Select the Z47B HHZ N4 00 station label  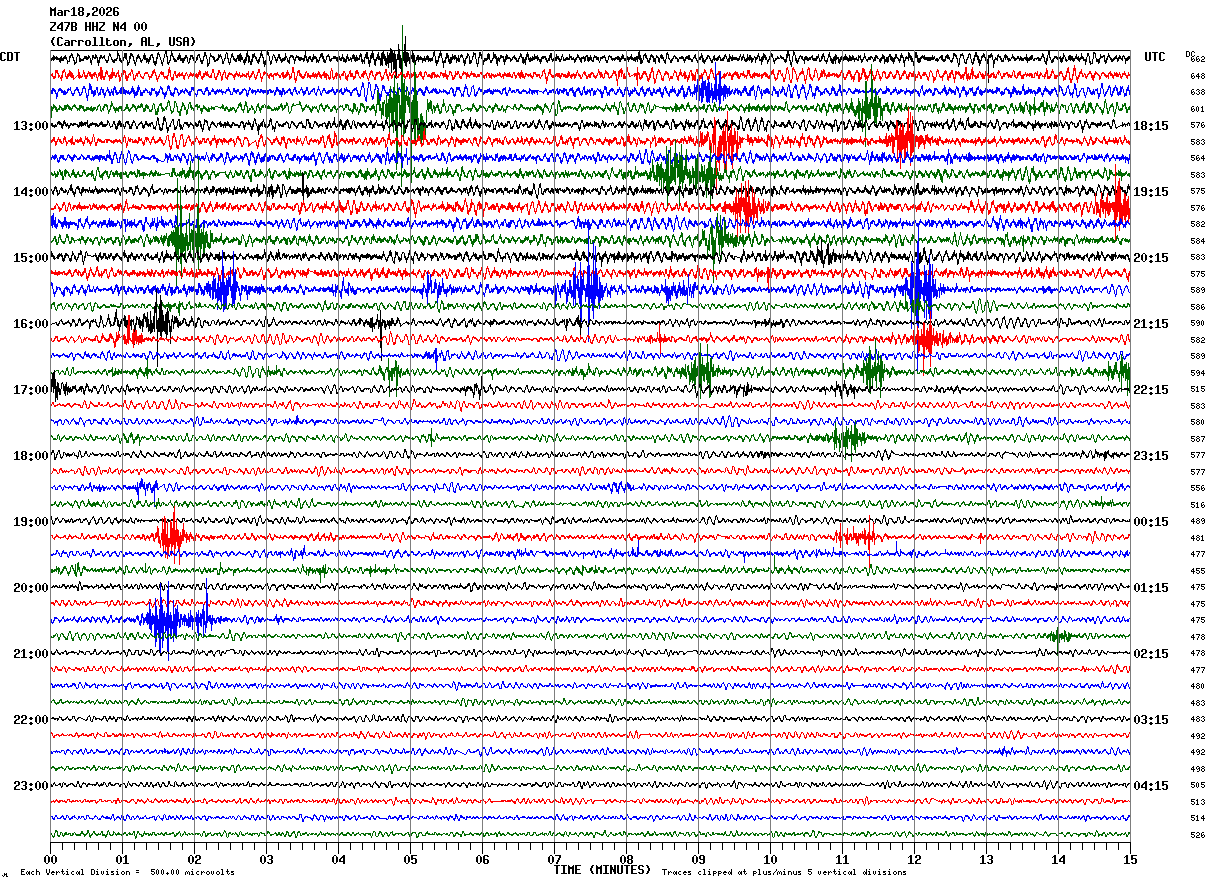coord(98,27)
